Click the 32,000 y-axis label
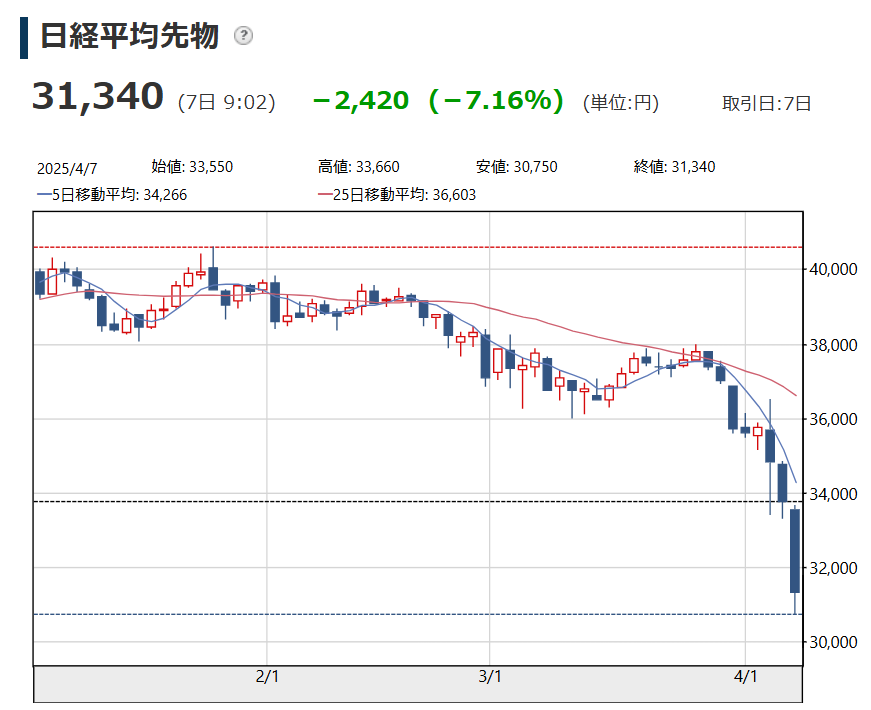Viewport: 871px width, 710px height. [x=833, y=568]
